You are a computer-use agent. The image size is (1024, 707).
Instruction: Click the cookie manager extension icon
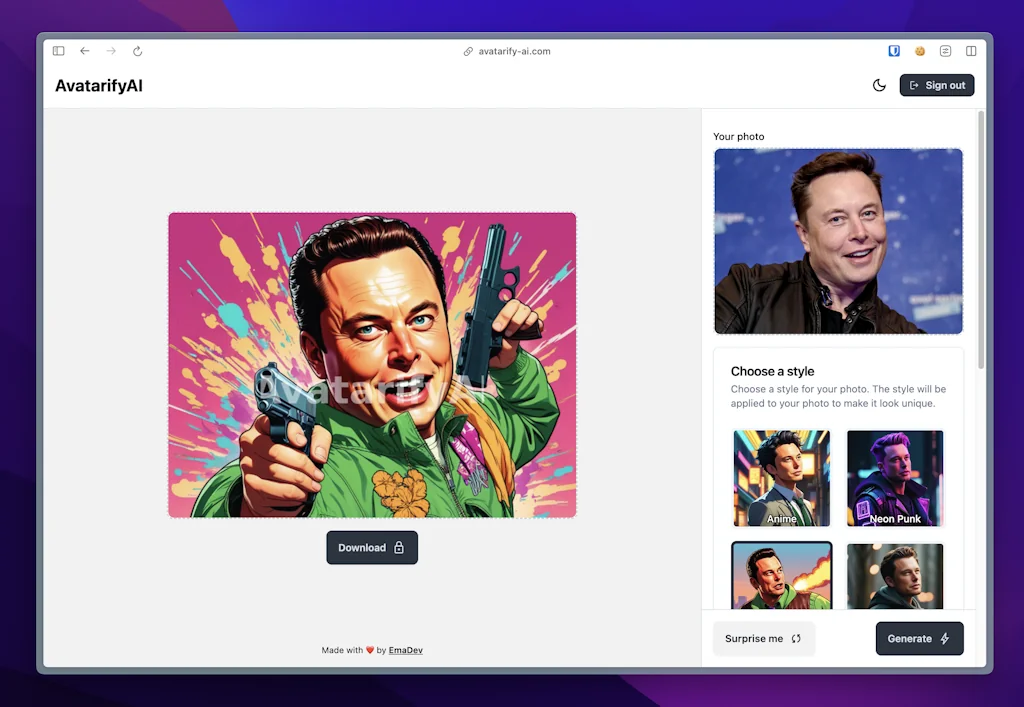click(x=919, y=51)
